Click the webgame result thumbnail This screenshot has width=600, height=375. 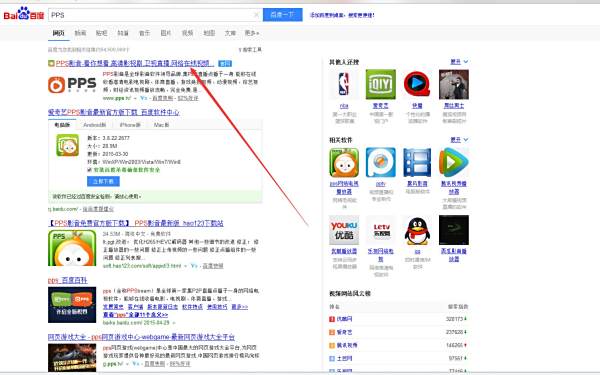(x=72, y=358)
